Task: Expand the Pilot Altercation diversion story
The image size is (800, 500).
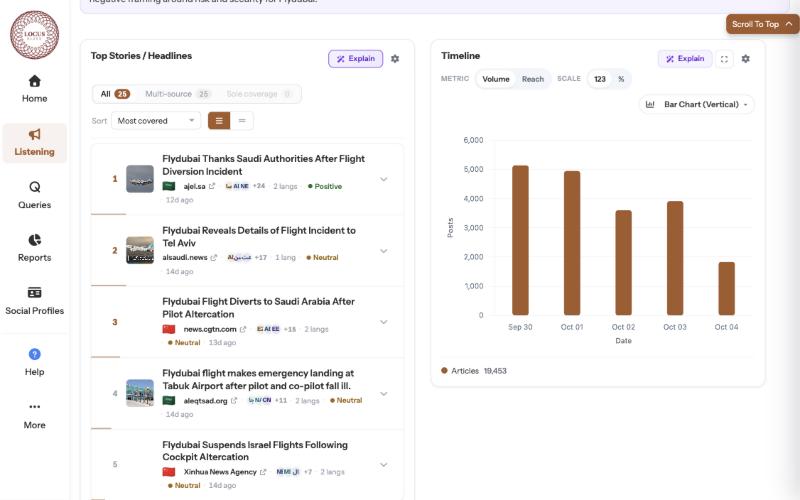Action: (384, 322)
